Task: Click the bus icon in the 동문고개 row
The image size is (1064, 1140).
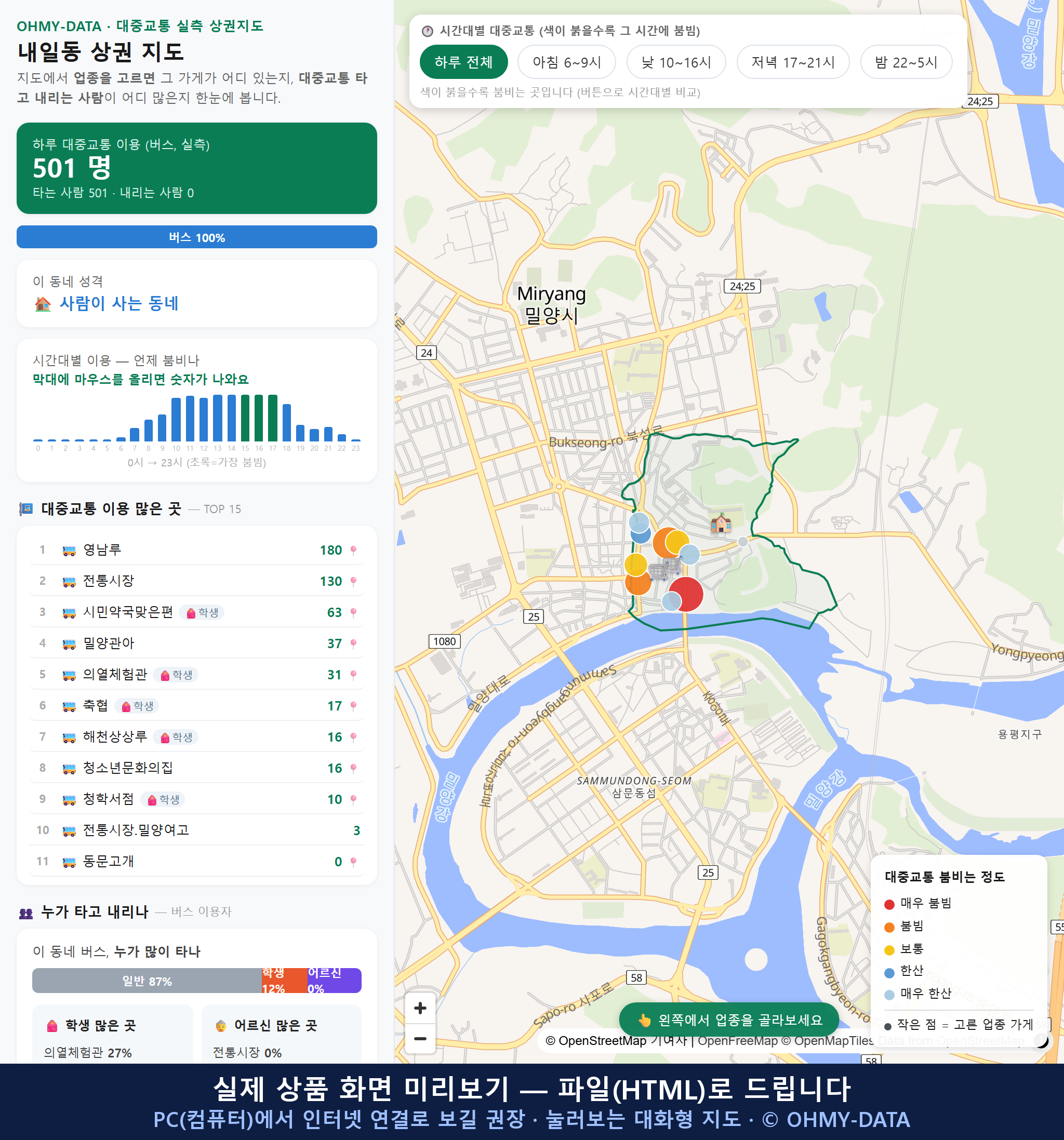Action: coord(69,862)
